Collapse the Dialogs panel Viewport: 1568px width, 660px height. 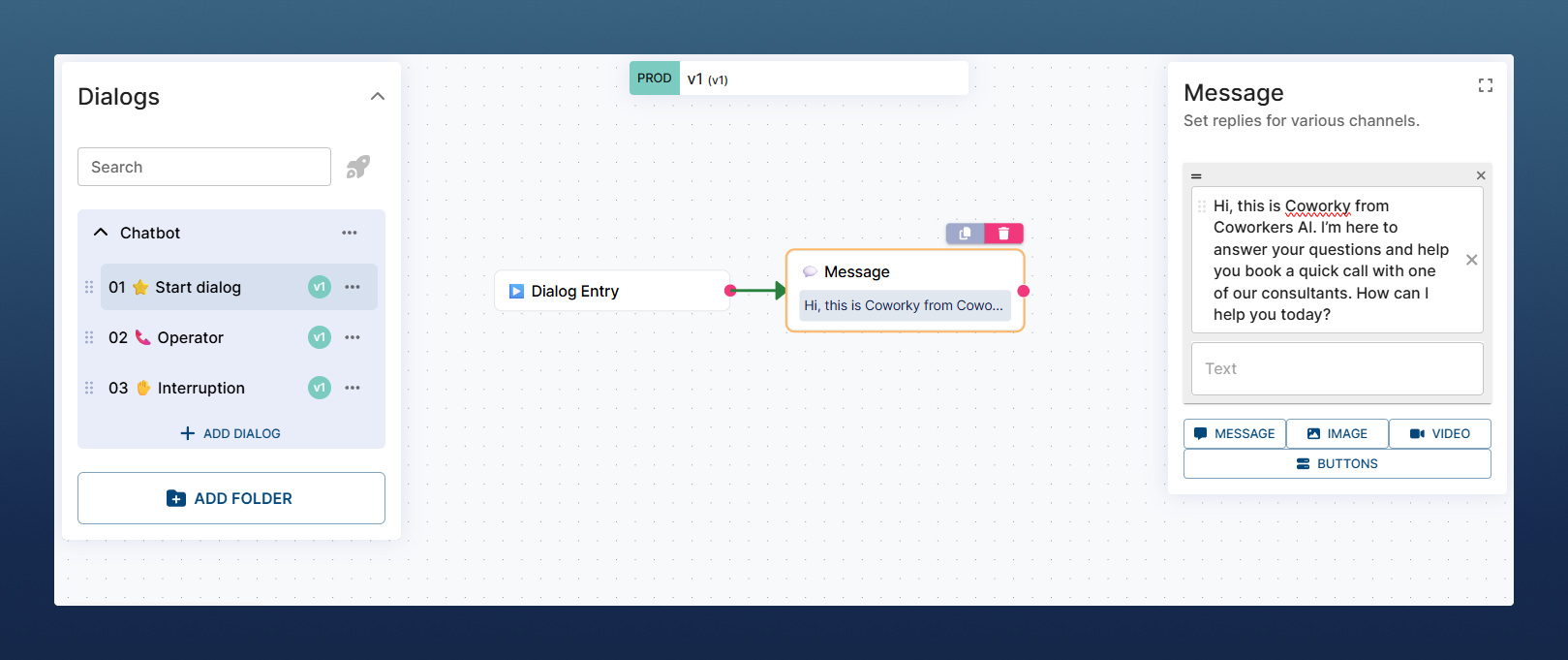pyautogui.click(x=378, y=96)
